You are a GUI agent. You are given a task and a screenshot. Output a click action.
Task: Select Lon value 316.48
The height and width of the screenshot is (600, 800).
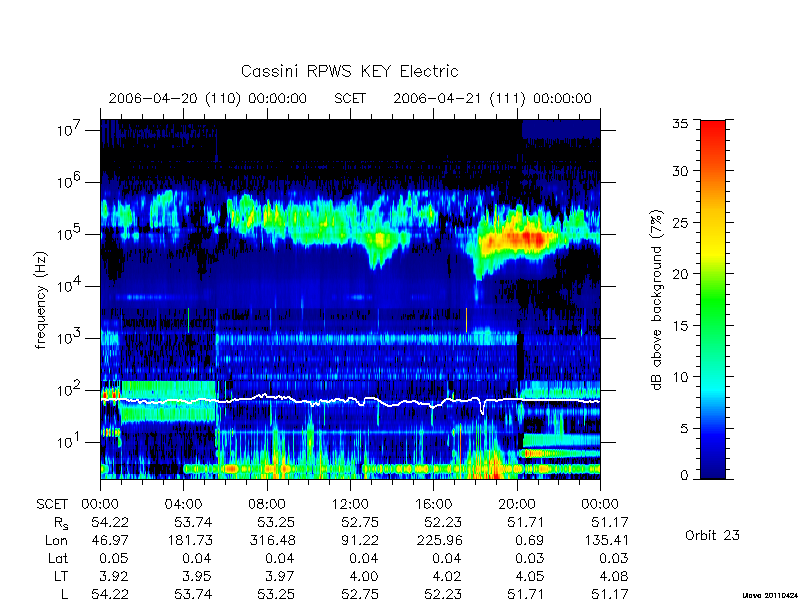pos(273,540)
